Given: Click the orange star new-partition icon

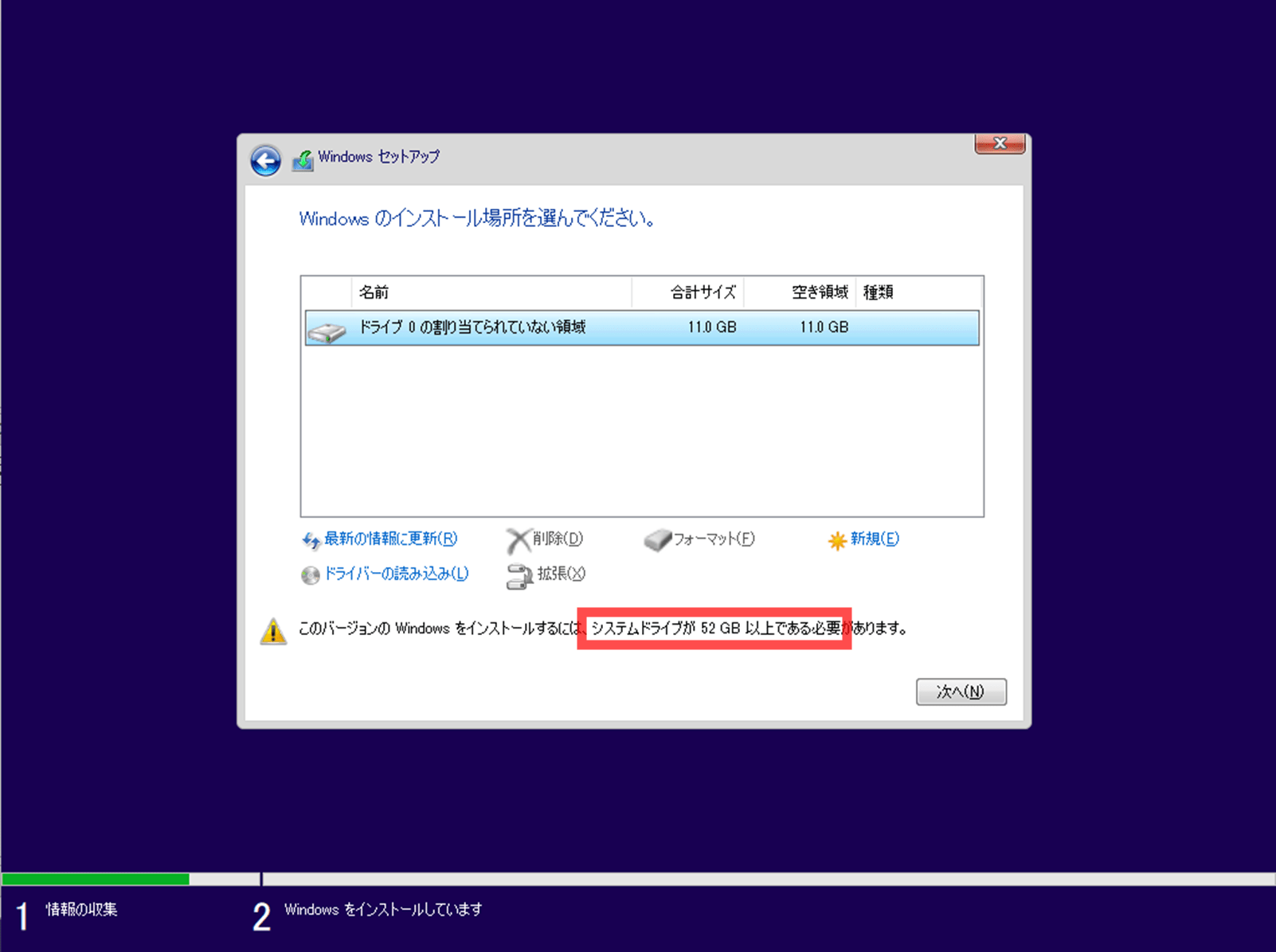Looking at the screenshot, I should click(836, 541).
